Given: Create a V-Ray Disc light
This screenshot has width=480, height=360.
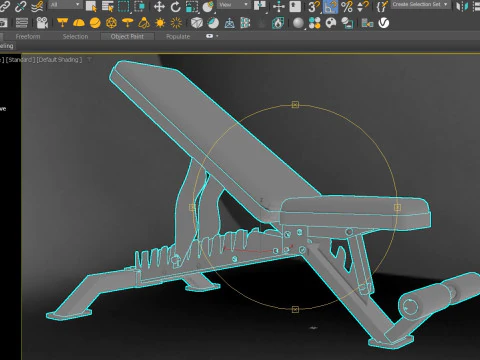Looking at the screenshot, I should pos(128,23).
